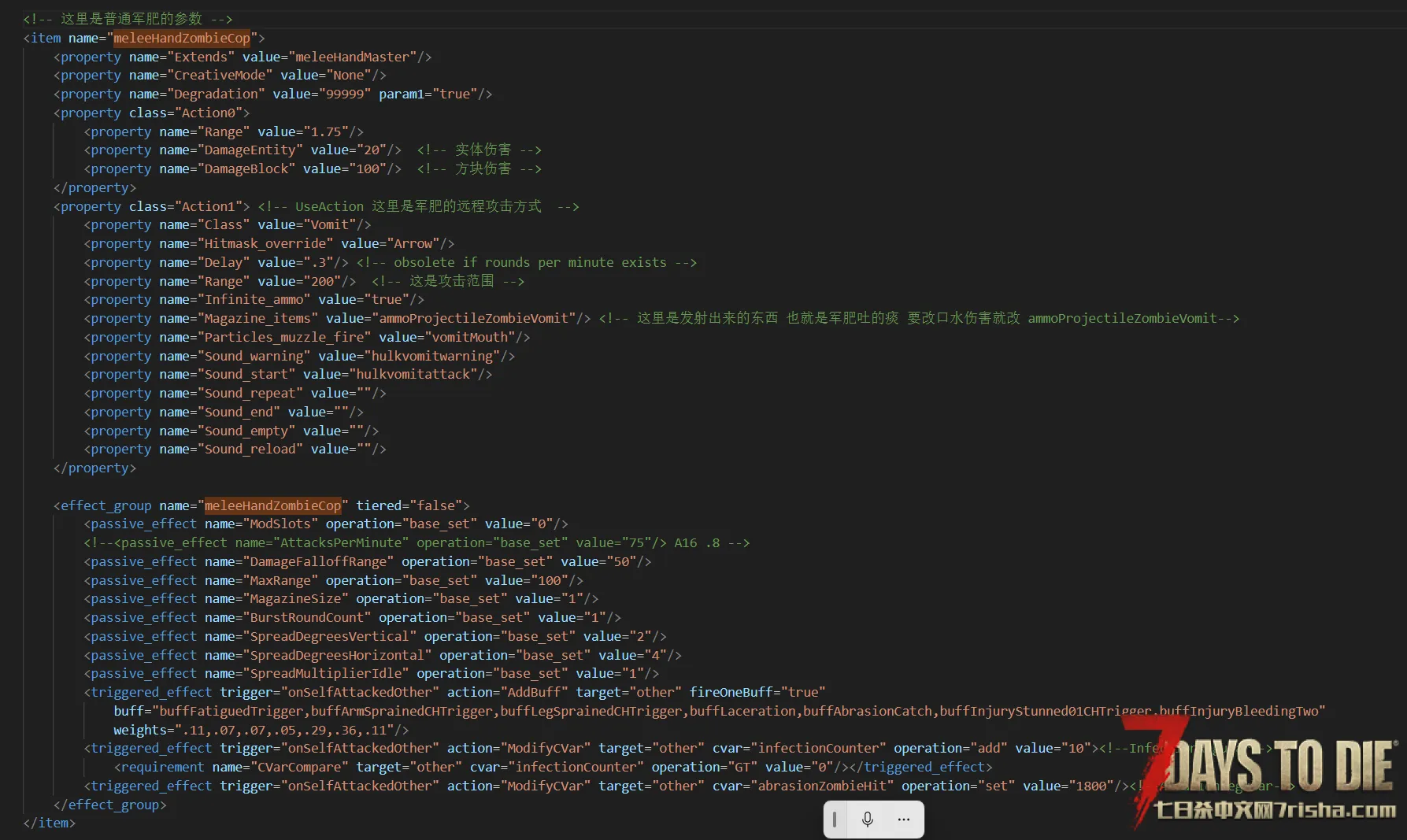Click the MaxRange value "100"

coord(550,581)
